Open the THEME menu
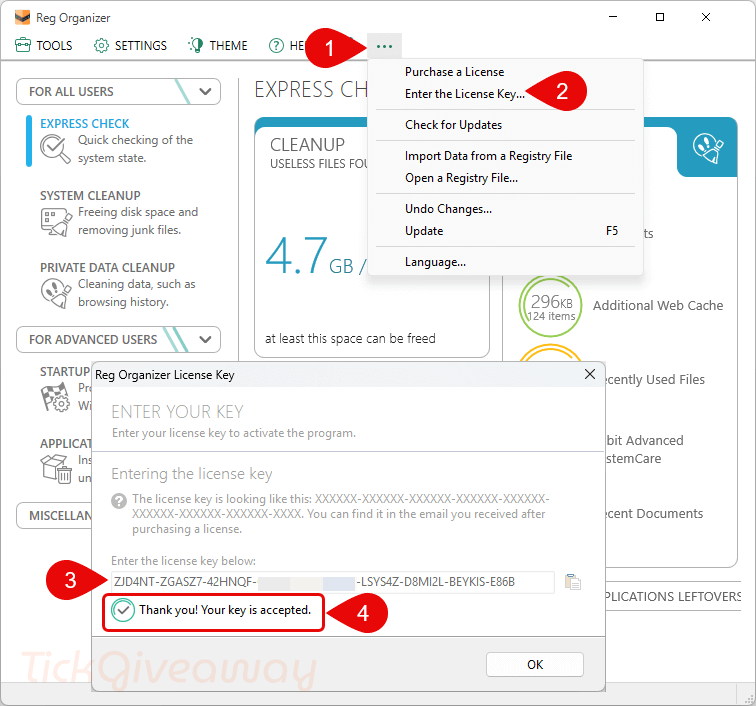 click(x=217, y=45)
